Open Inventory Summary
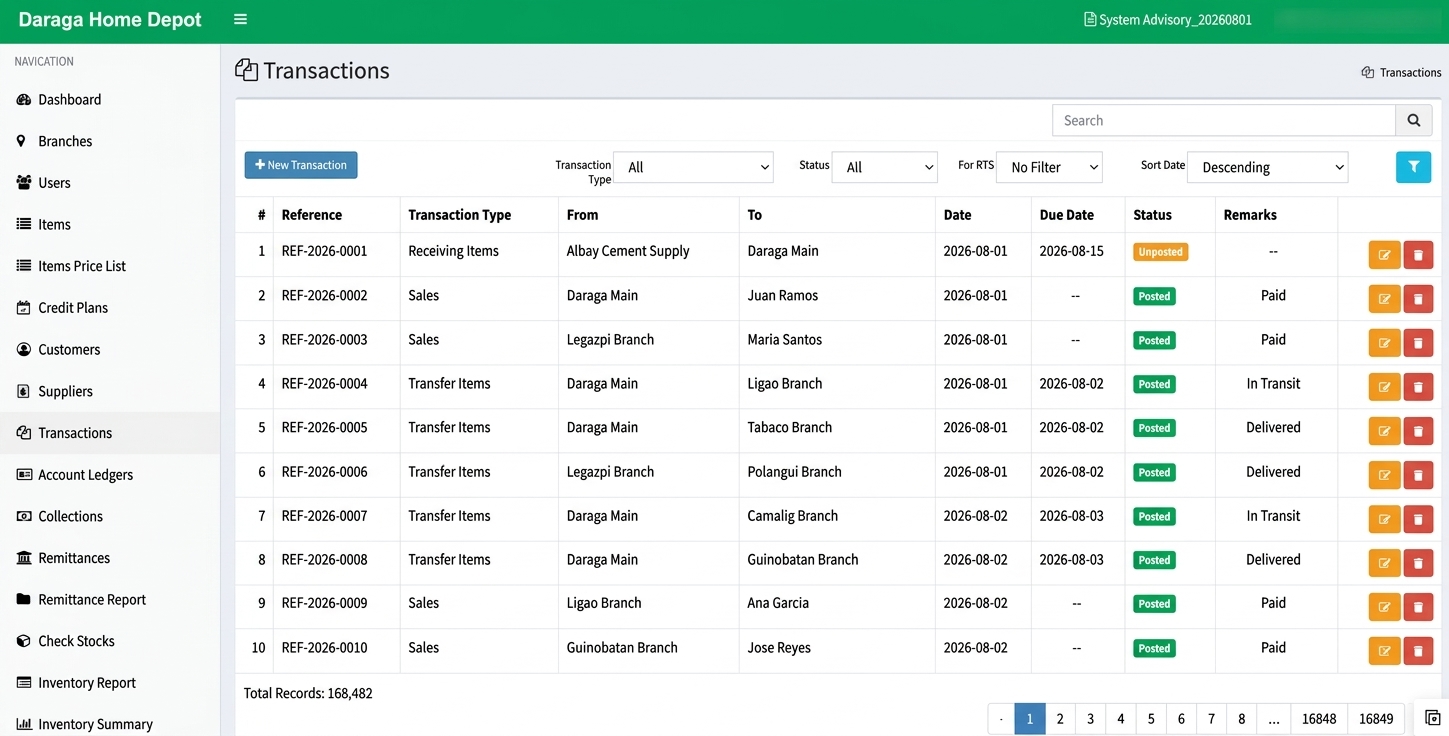1449x736 pixels. (110, 725)
